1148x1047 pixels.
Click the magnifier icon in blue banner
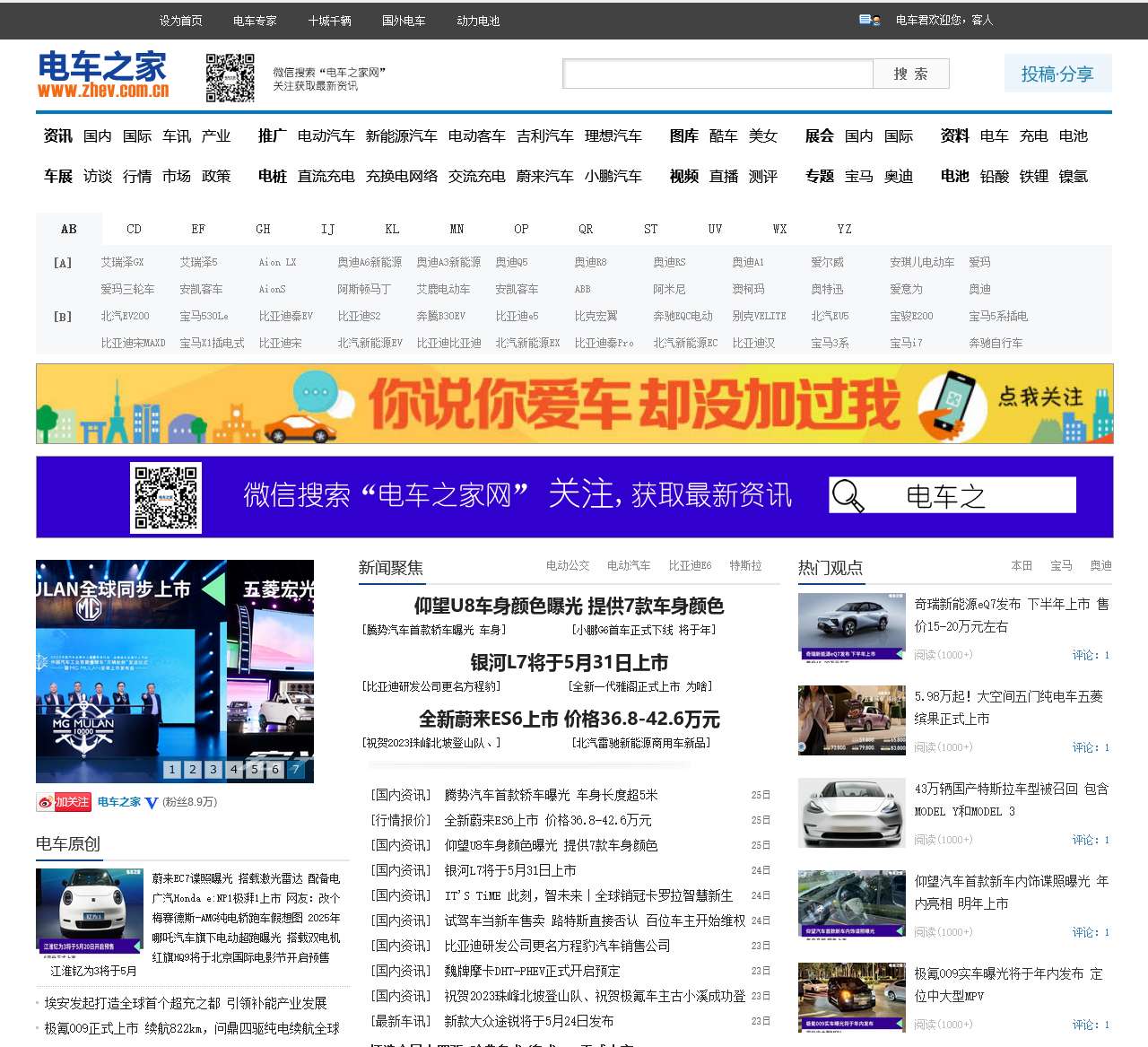847,495
